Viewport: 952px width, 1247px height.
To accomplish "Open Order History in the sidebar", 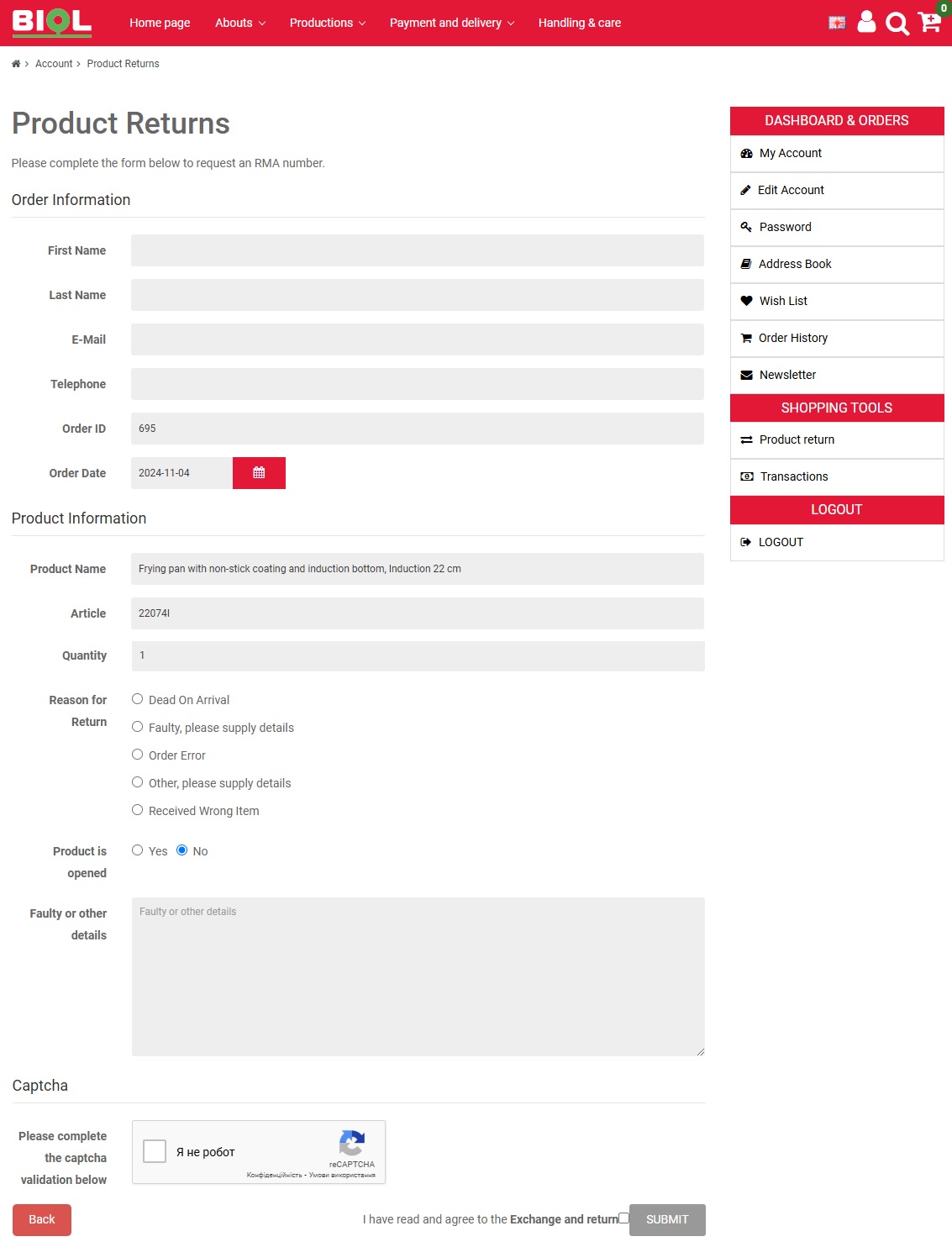I will pyautogui.click(x=792, y=338).
